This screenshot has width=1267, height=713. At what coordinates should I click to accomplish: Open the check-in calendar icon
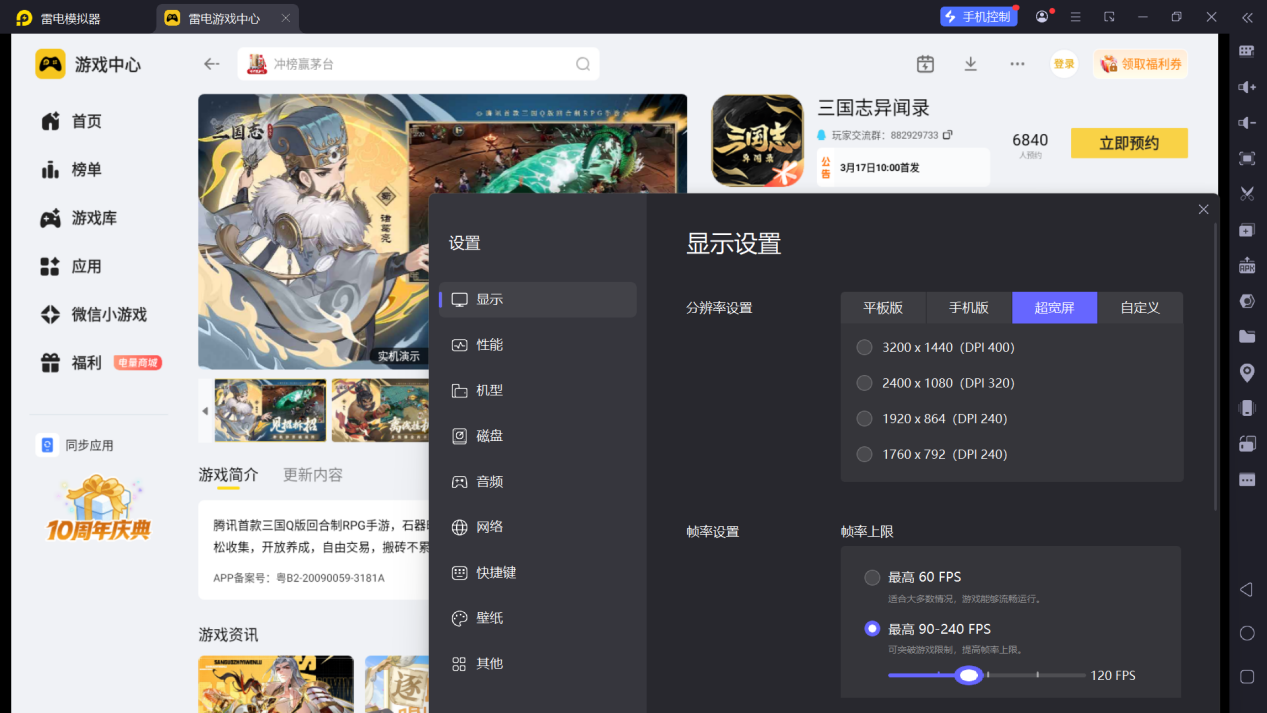pyautogui.click(x=924, y=63)
